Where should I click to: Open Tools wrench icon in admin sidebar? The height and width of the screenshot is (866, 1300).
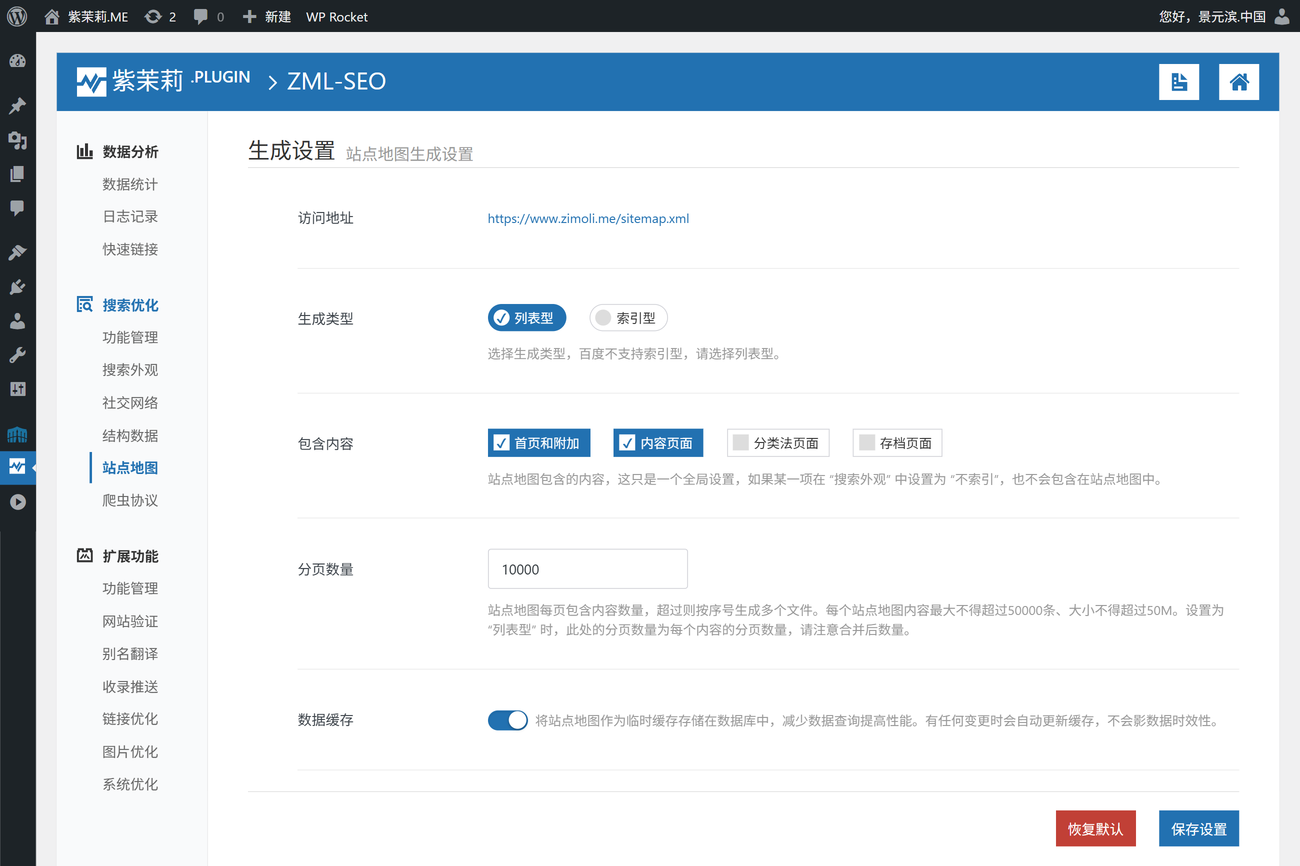click(17, 355)
